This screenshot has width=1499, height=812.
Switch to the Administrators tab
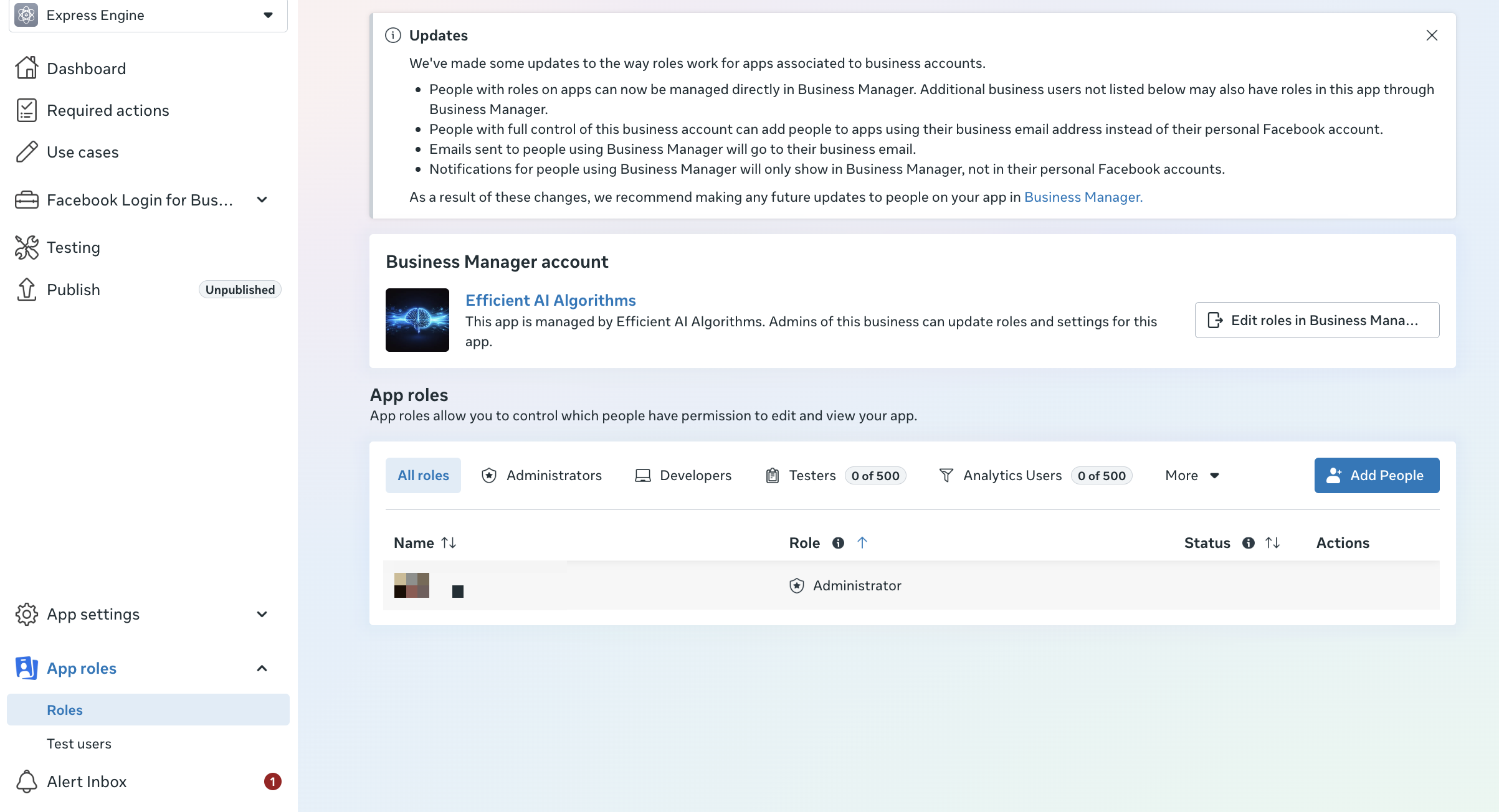click(542, 475)
